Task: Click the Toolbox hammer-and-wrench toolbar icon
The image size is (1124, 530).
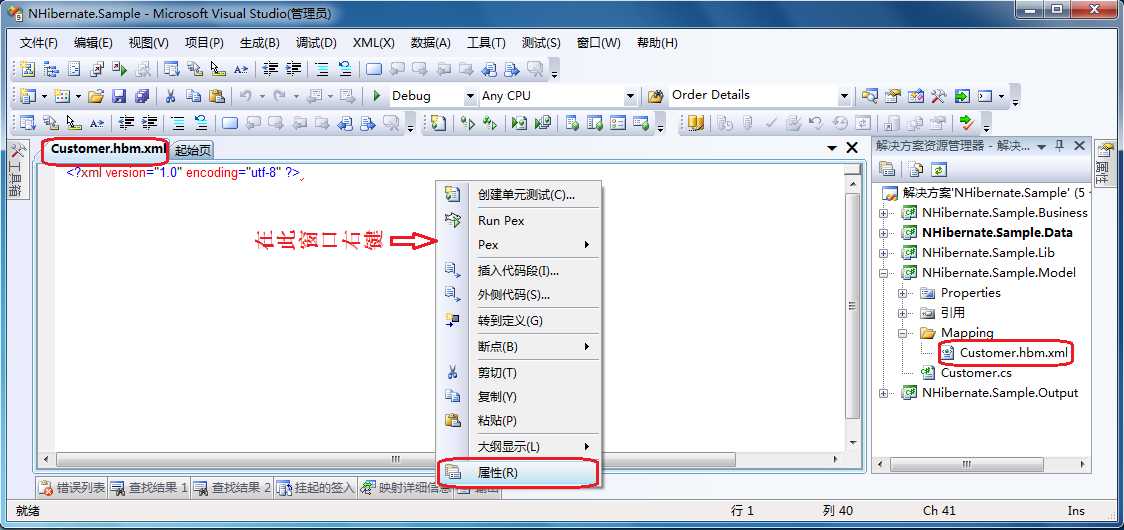Action: (938, 95)
